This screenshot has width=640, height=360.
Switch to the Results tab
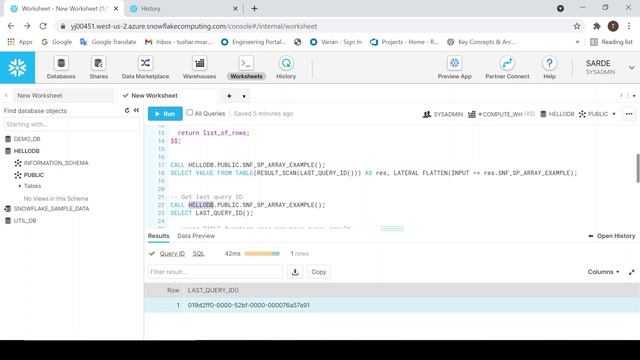click(x=158, y=236)
